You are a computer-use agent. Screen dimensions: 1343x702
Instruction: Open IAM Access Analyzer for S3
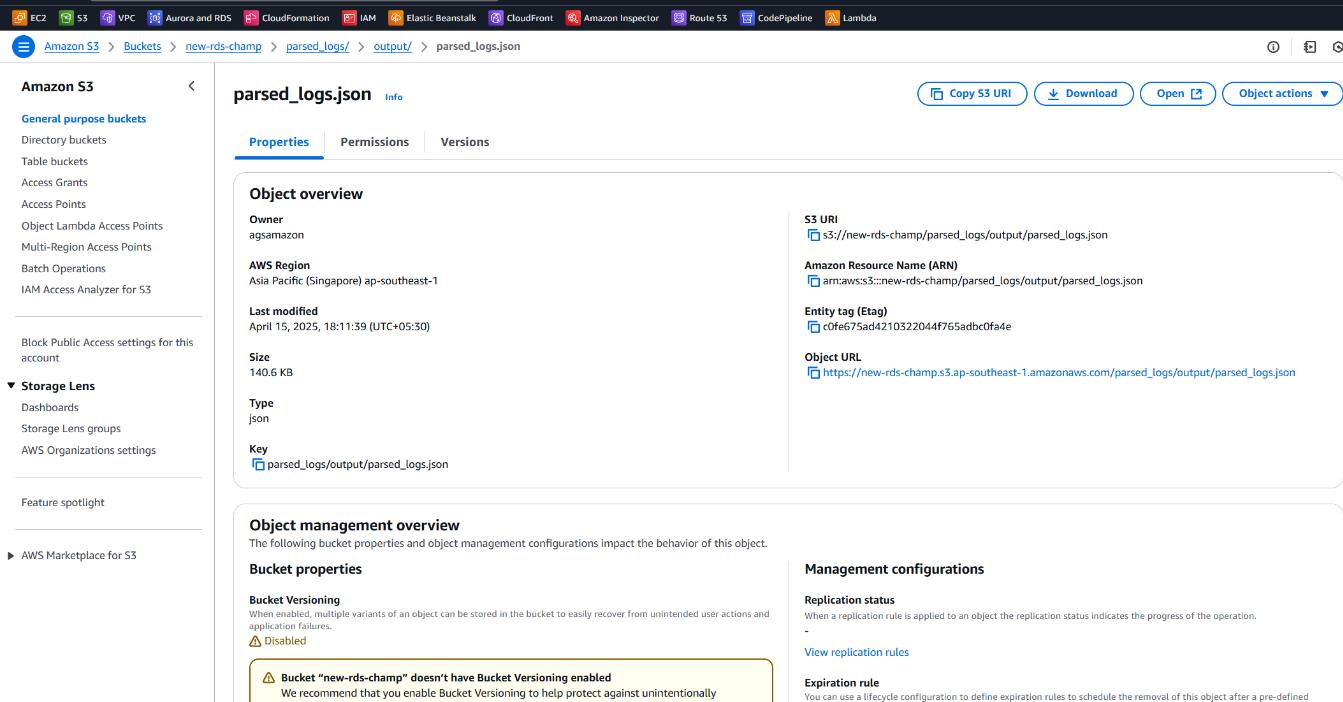click(x=87, y=290)
